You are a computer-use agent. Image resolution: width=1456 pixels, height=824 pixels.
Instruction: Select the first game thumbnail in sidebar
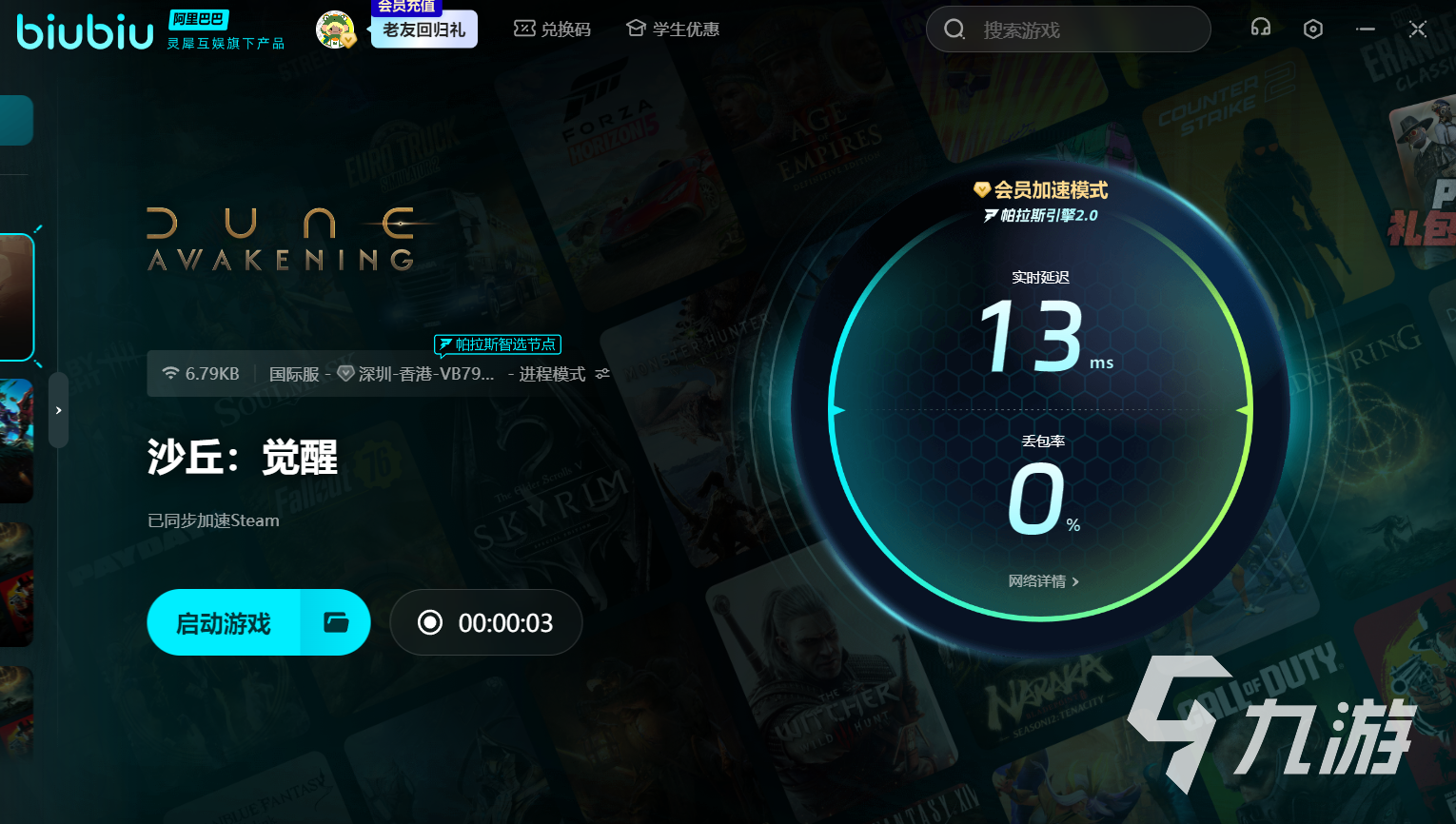click(16, 297)
